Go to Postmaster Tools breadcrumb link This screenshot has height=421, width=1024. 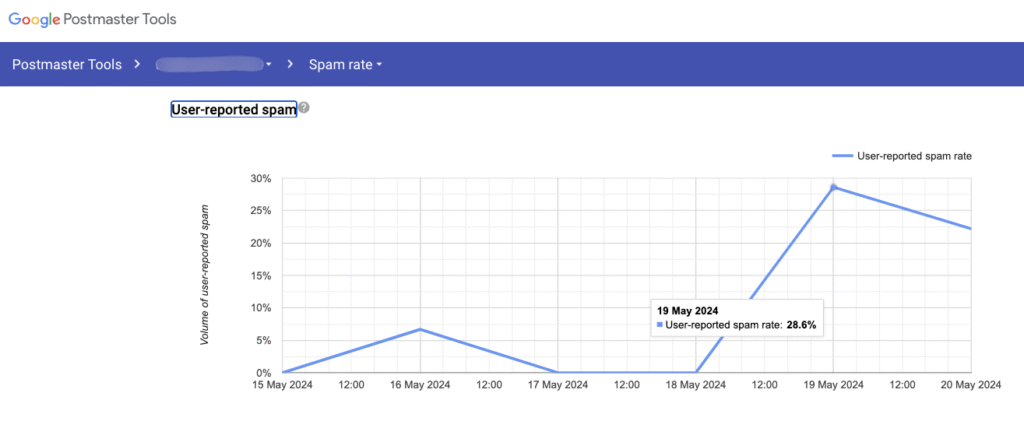click(66, 65)
